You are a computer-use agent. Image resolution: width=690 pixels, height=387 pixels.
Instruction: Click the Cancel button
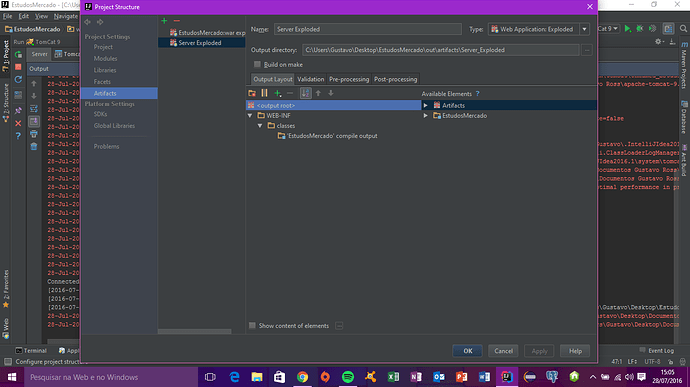503,351
